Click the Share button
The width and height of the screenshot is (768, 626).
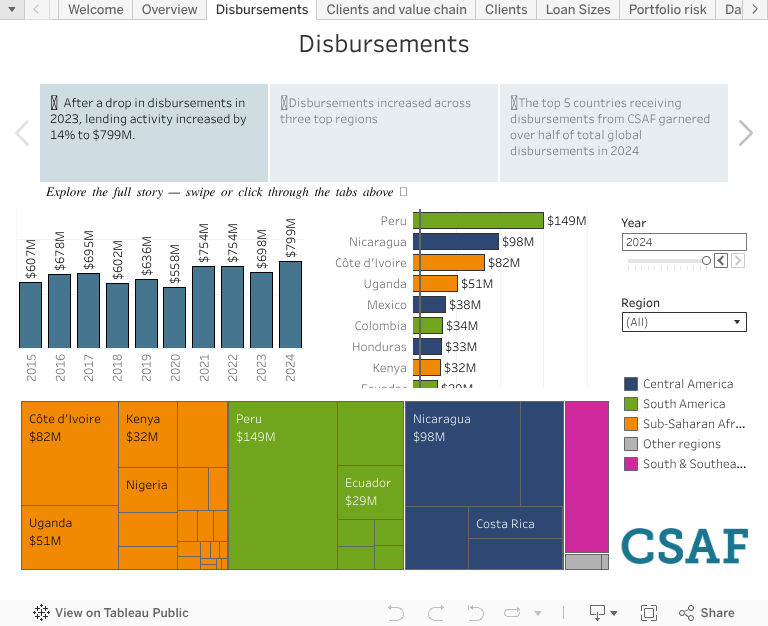pos(707,613)
